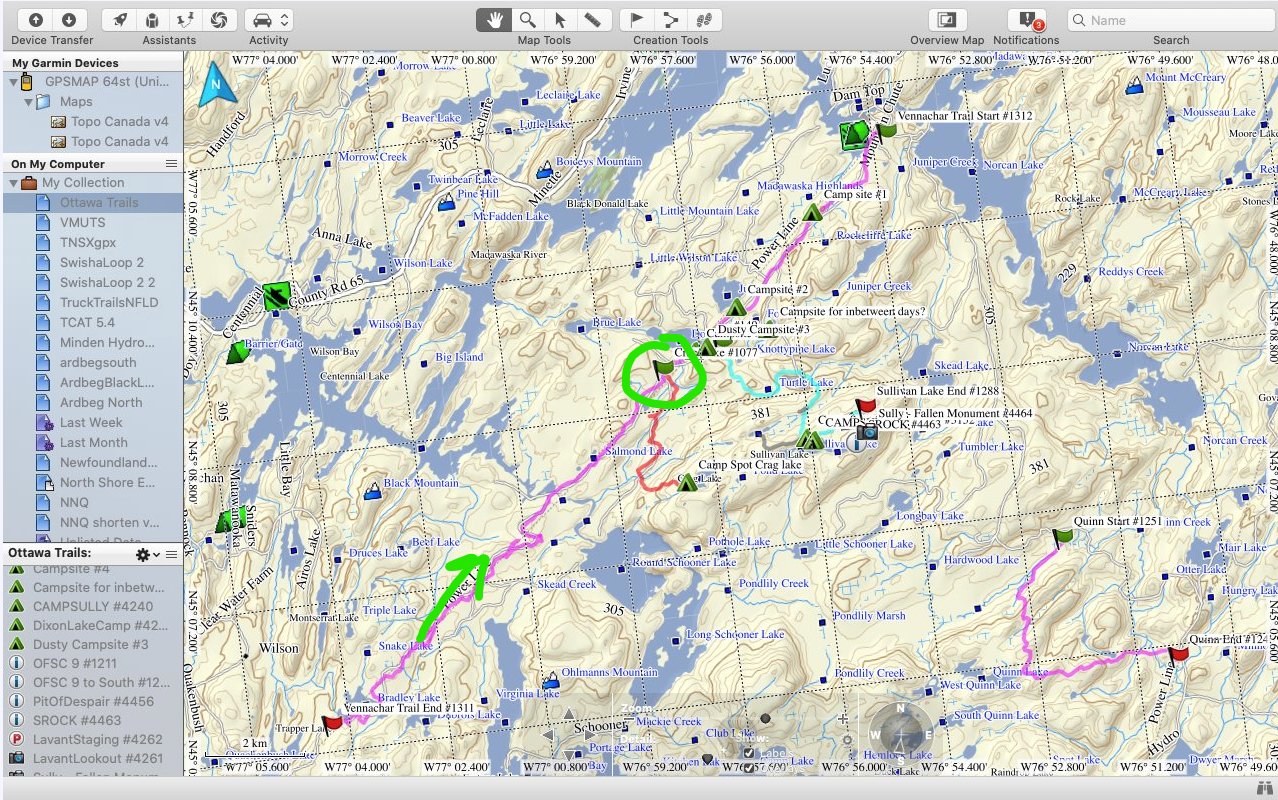Select the VMUTS list
Screen dimensions: 1278x800
click(92, 222)
